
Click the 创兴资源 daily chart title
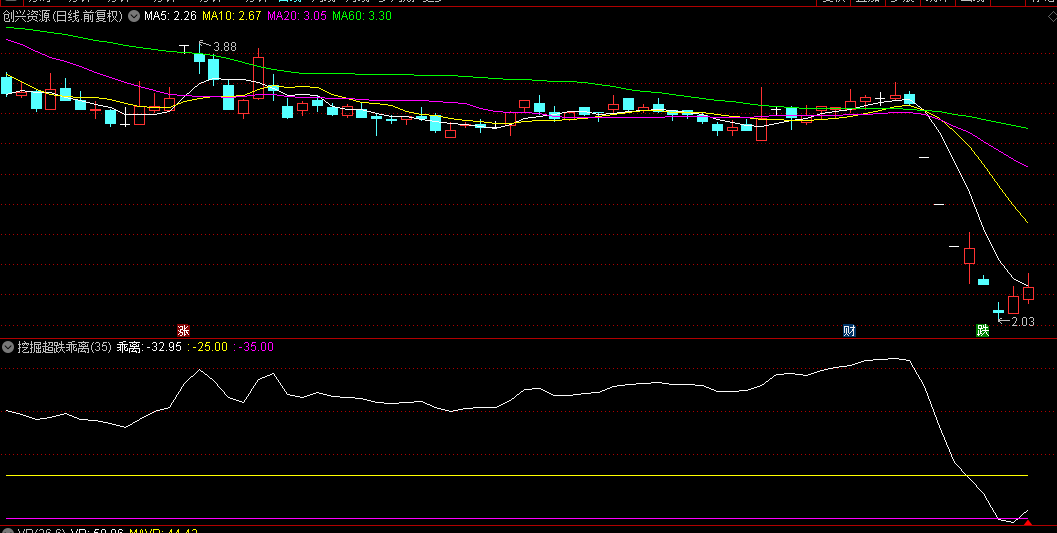click(62, 16)
